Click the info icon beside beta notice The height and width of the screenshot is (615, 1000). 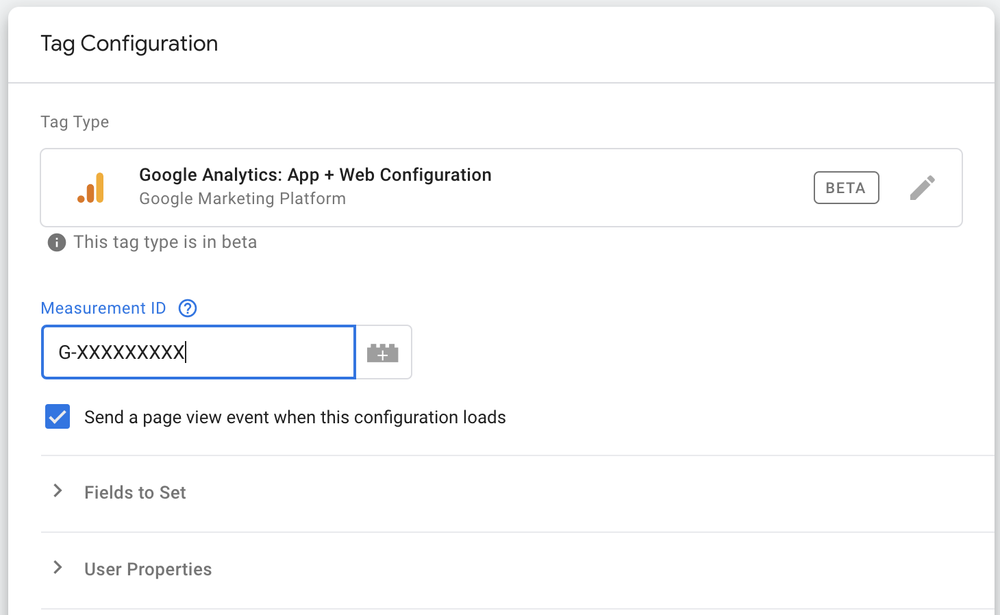pyautogui.click(x=57, y=242)
